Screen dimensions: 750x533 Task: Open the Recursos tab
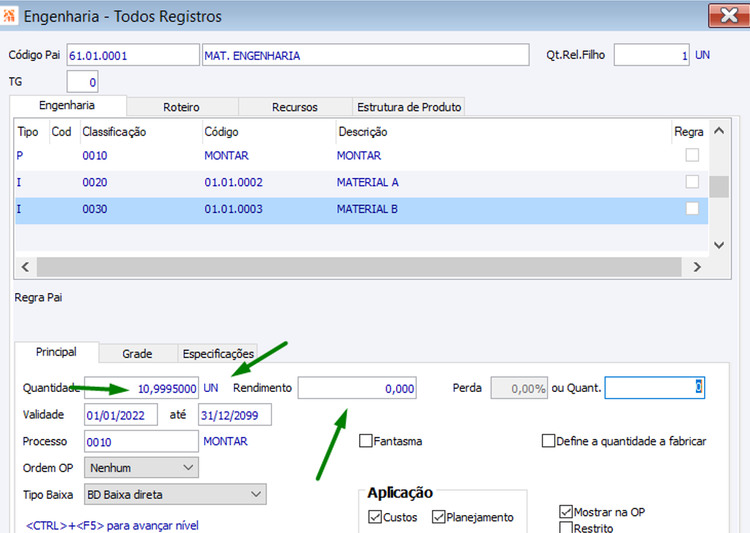(295, 107)
